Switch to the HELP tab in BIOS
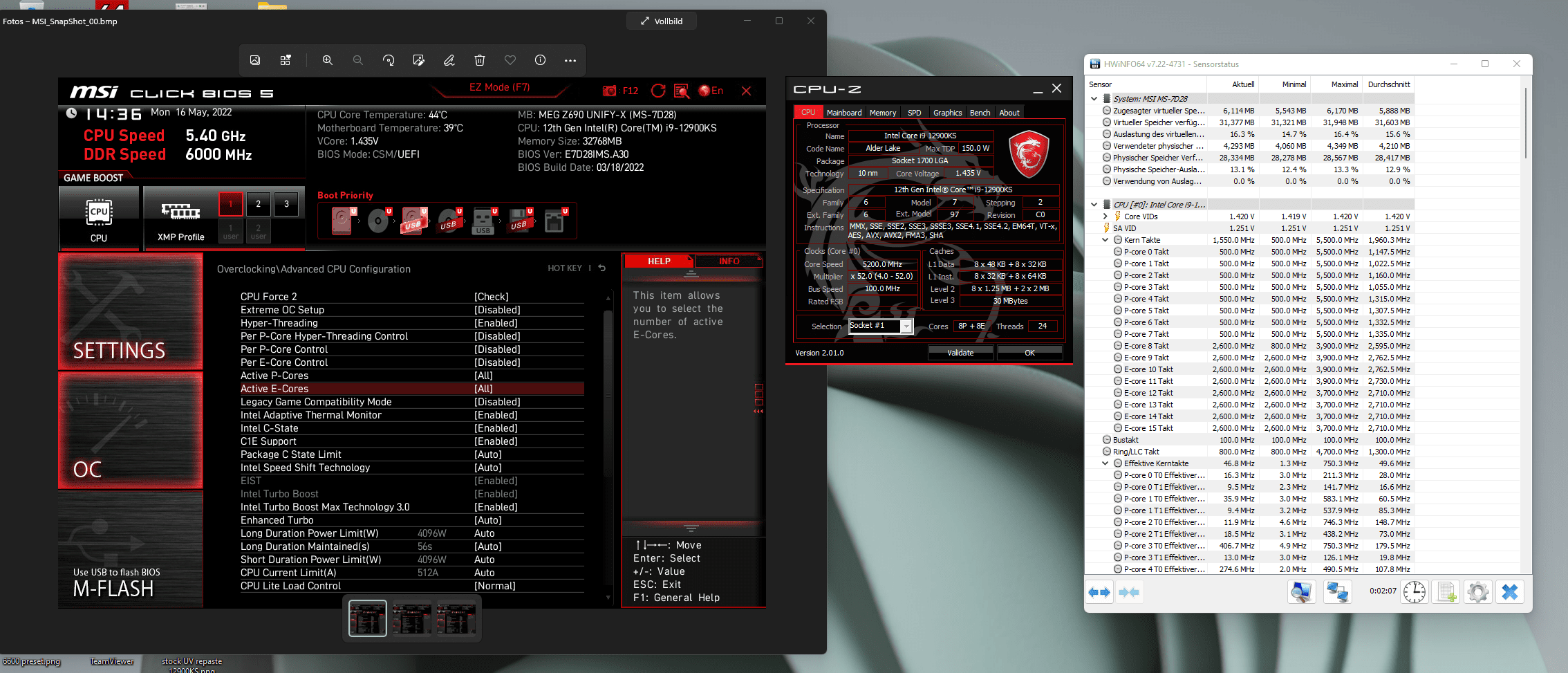This screenshot has height=673, width=1568. coord(659,261)
